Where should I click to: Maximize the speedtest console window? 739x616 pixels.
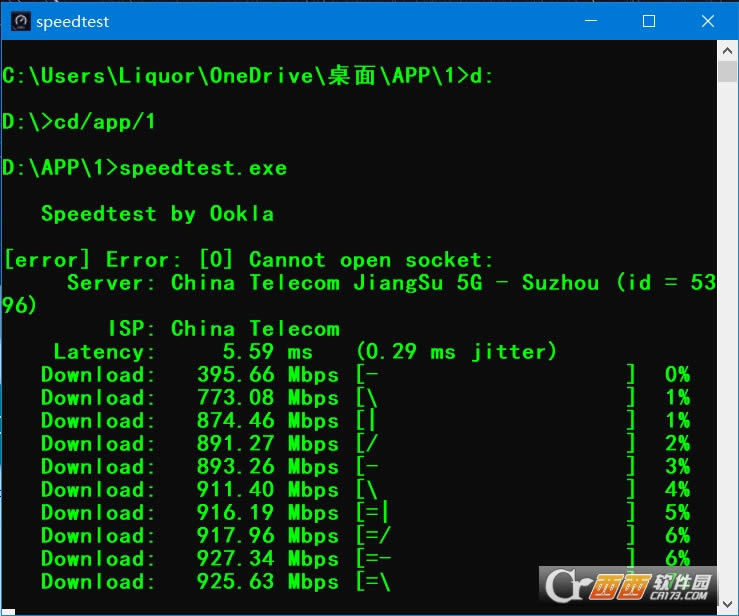point(648,21)
